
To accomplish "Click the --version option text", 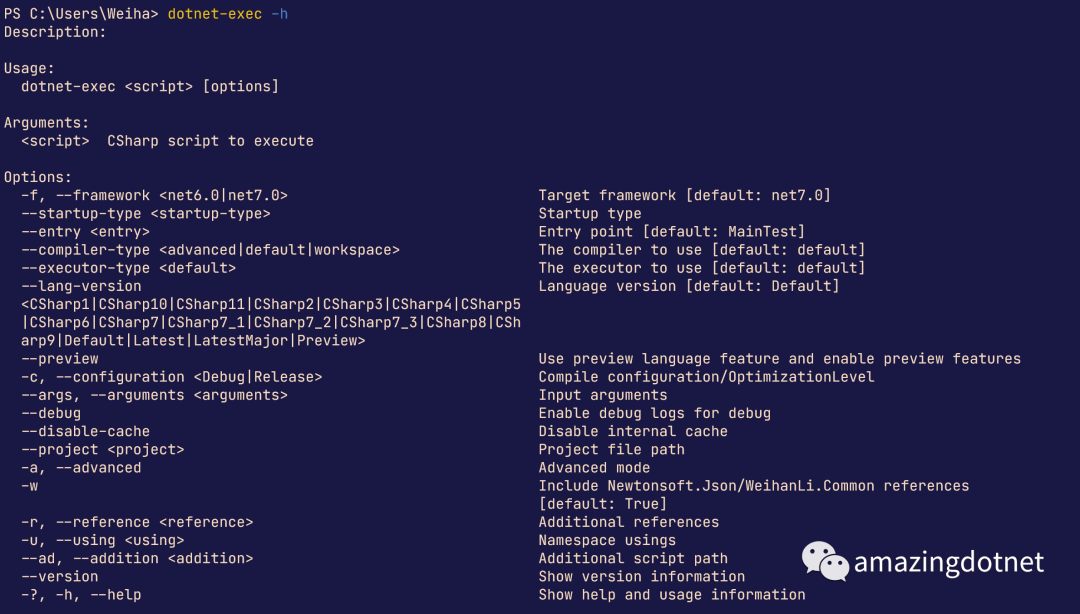I will tap(60, 577).
